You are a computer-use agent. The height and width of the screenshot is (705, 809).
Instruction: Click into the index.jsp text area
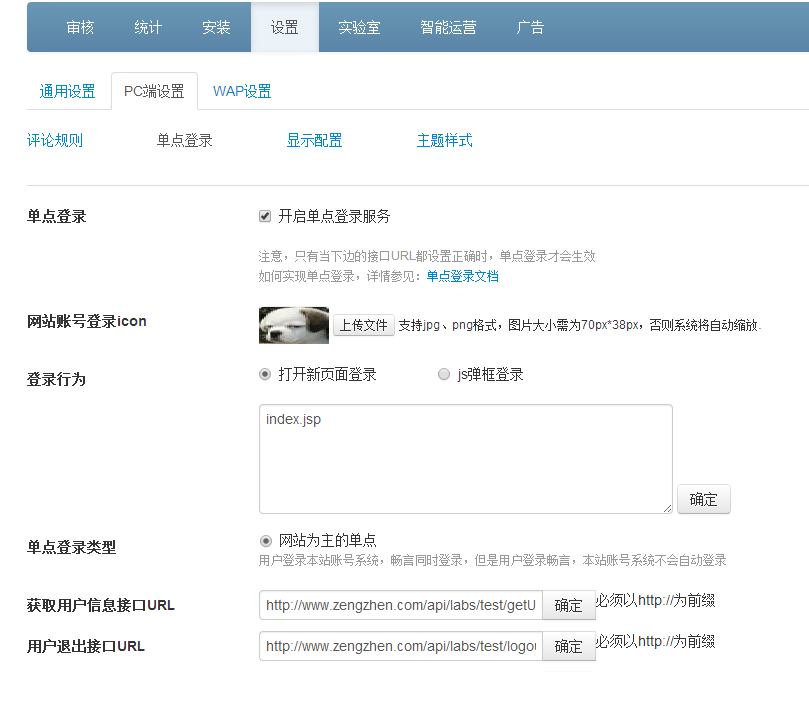(465, 458)
